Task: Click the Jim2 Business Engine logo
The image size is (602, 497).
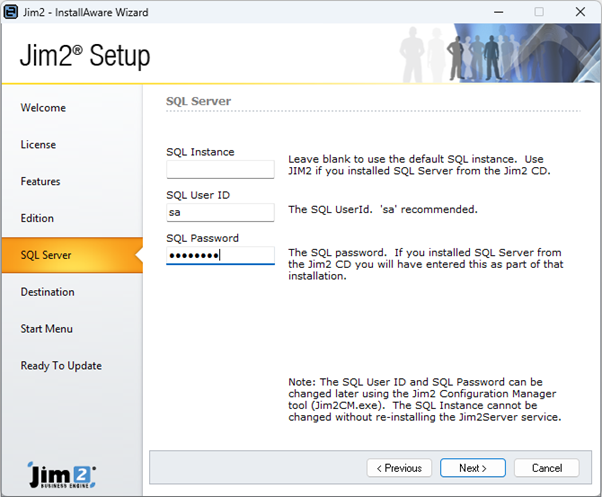Action: pyautogui.click(x=62, y=475)
